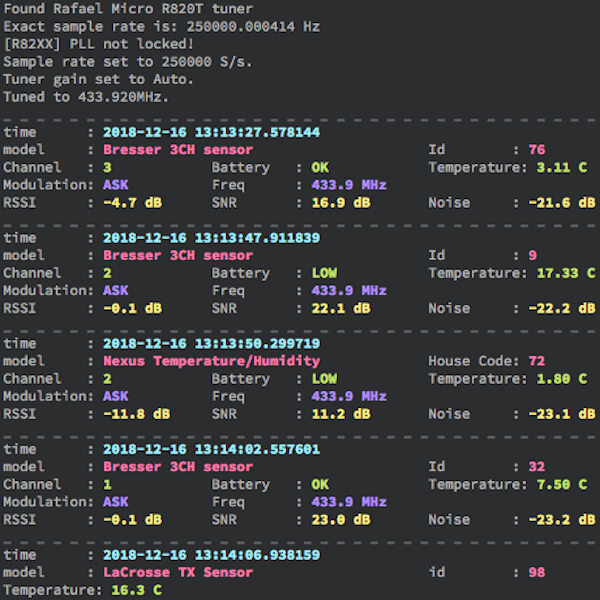The image size is (600, 600).
Task: Click the Id value '32'
Action: (x=537, y=466)
